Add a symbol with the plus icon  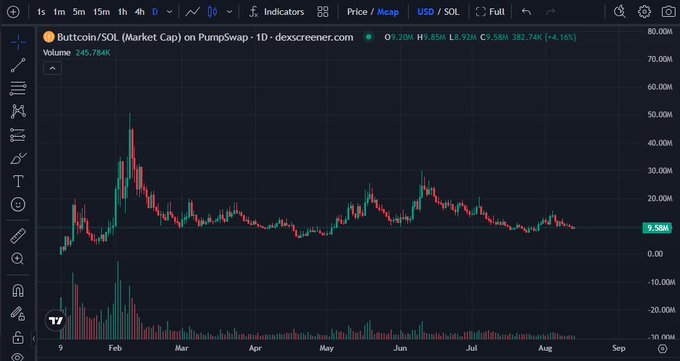pos(13,12)
